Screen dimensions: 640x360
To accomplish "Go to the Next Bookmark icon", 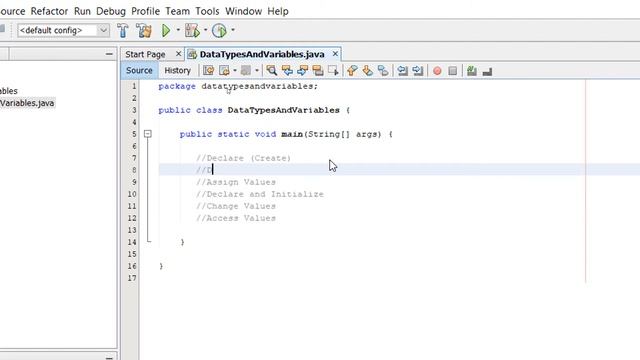I will coord(368,71).
